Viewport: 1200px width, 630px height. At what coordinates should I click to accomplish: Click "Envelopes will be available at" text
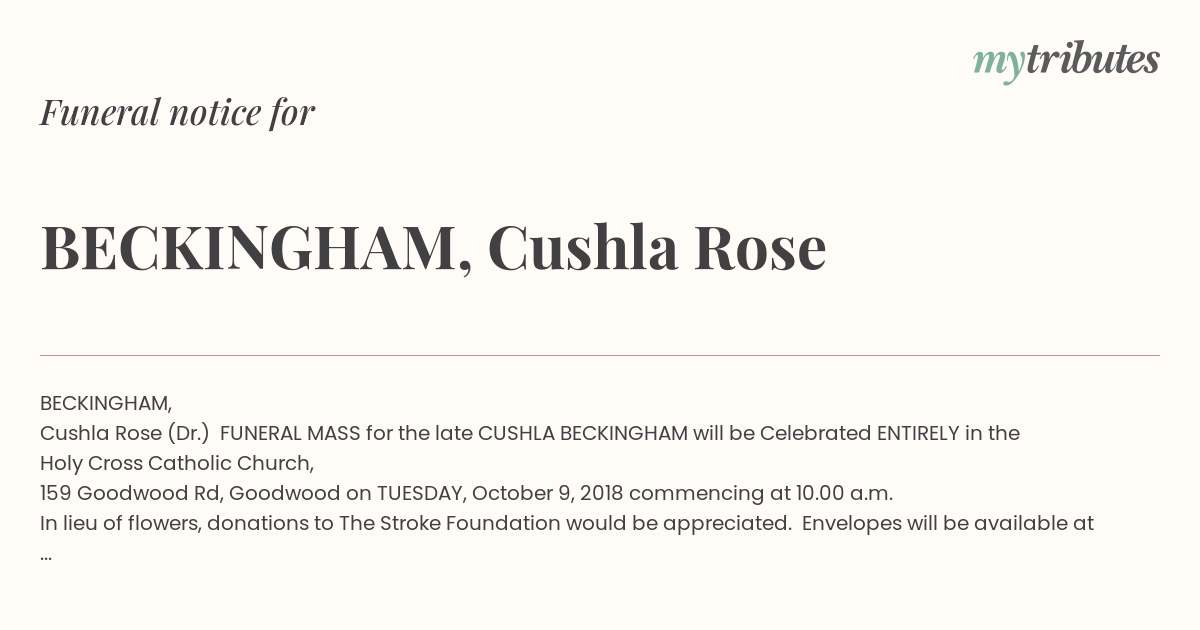[948, 523]
